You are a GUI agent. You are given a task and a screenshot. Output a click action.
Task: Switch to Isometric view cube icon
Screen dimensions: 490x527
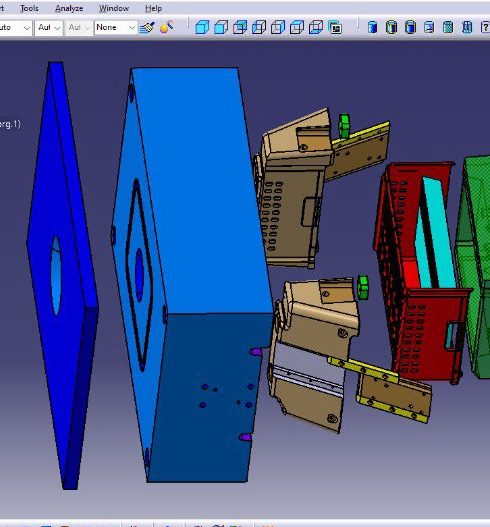click(x=202, y=27)
